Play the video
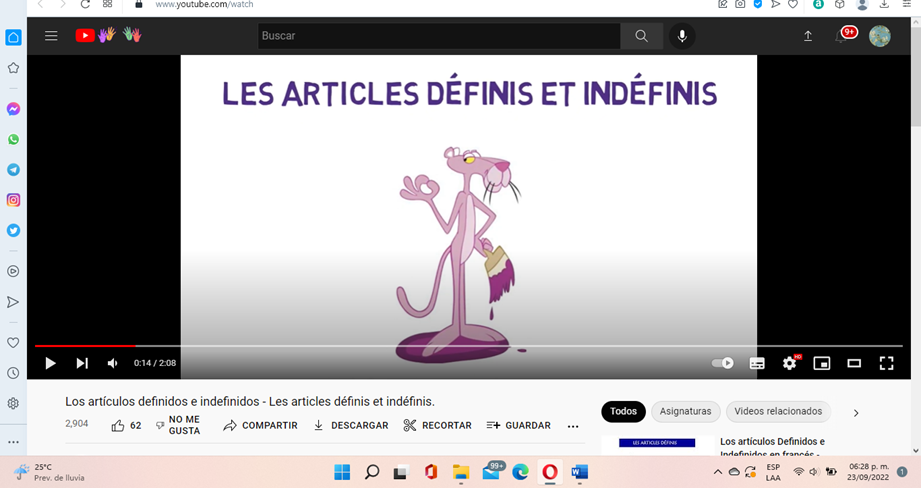This screenshot has height=488, width=921. coord(51,364)
